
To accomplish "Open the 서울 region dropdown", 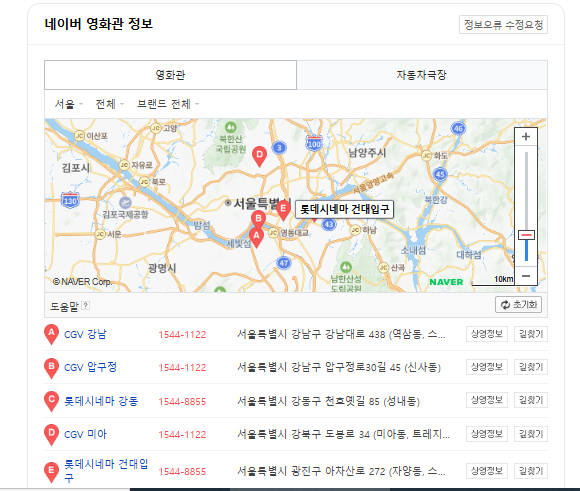I will pos(69,104).
